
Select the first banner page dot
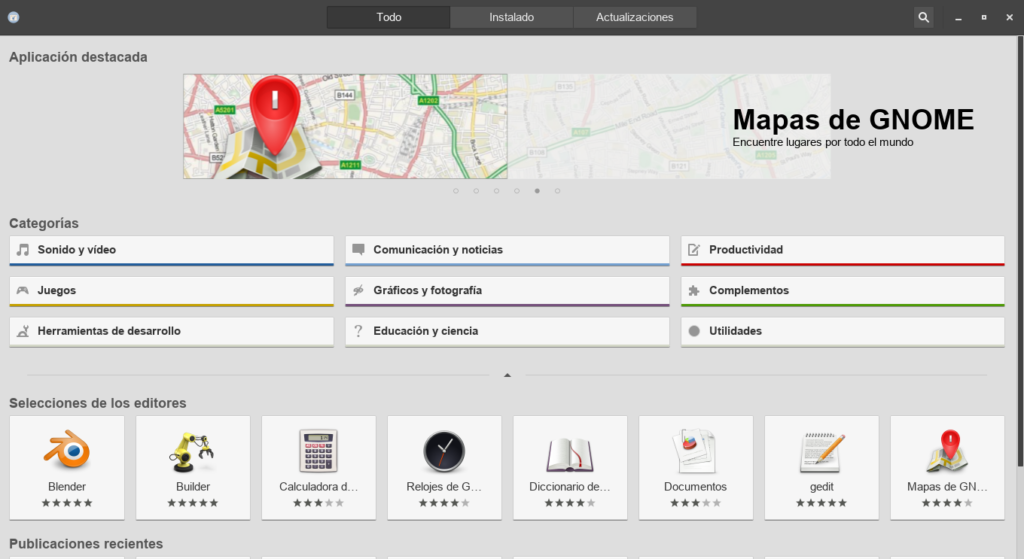pyautogui.click(x=456, y=191)
